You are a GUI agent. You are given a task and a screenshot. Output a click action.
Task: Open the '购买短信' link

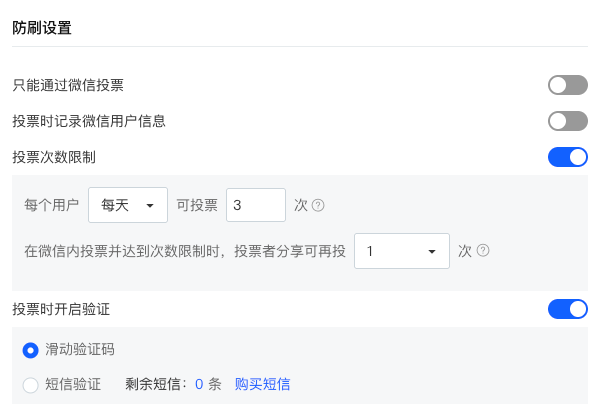[262, 384]
